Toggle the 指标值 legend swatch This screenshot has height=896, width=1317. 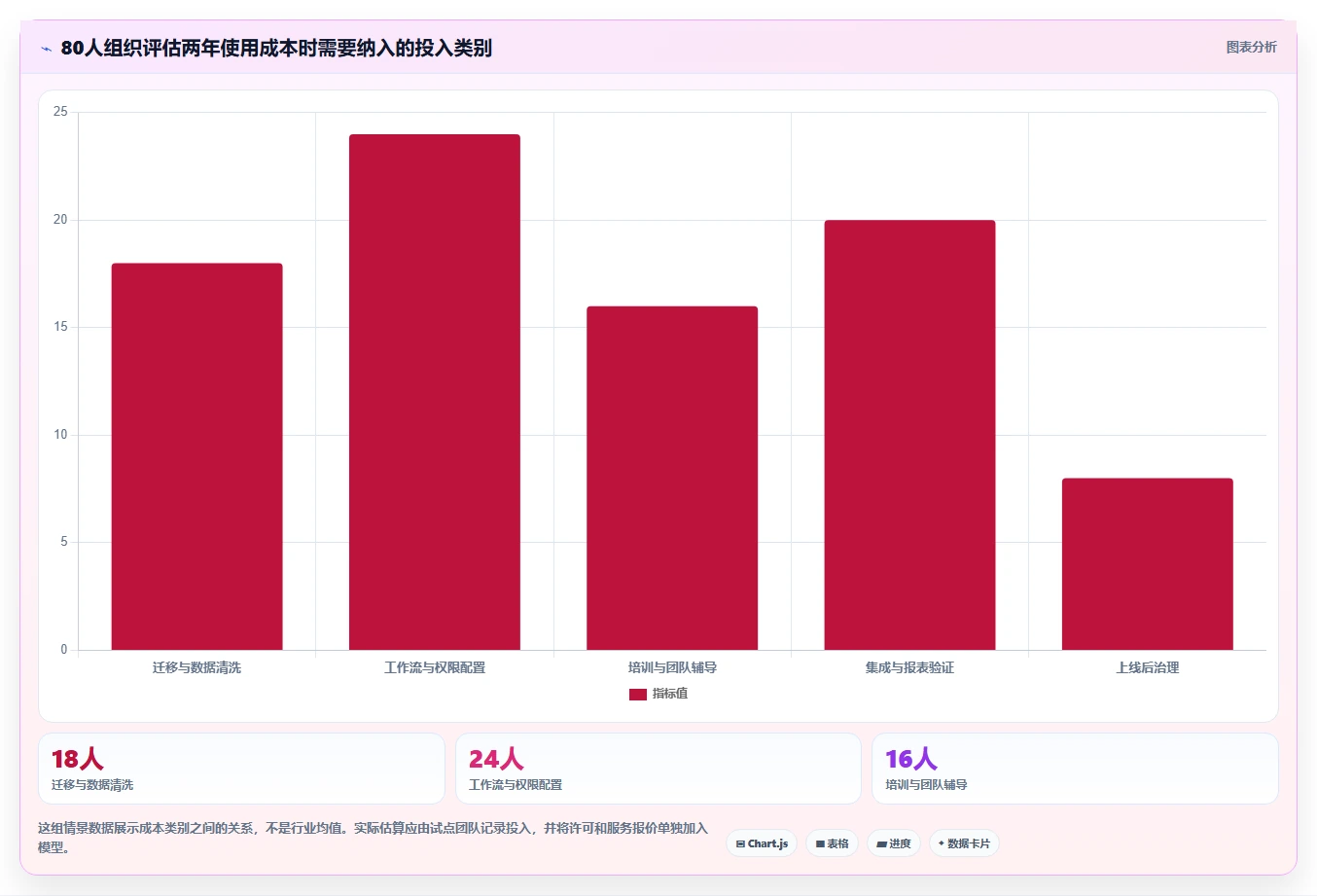click(637, 694)
